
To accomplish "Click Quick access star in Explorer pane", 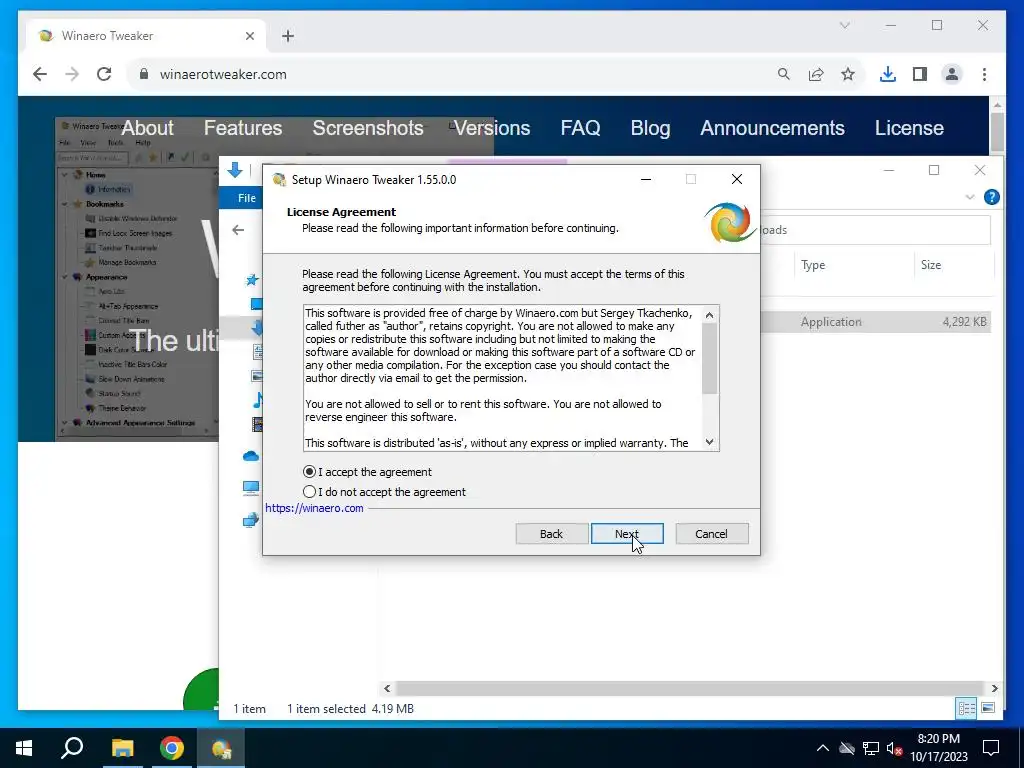I will tap(252, 280).
